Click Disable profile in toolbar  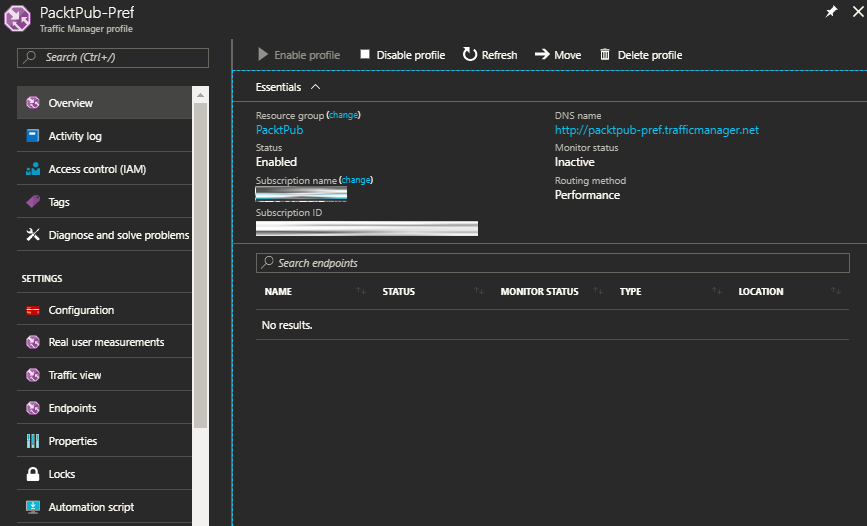click(403, 55)
